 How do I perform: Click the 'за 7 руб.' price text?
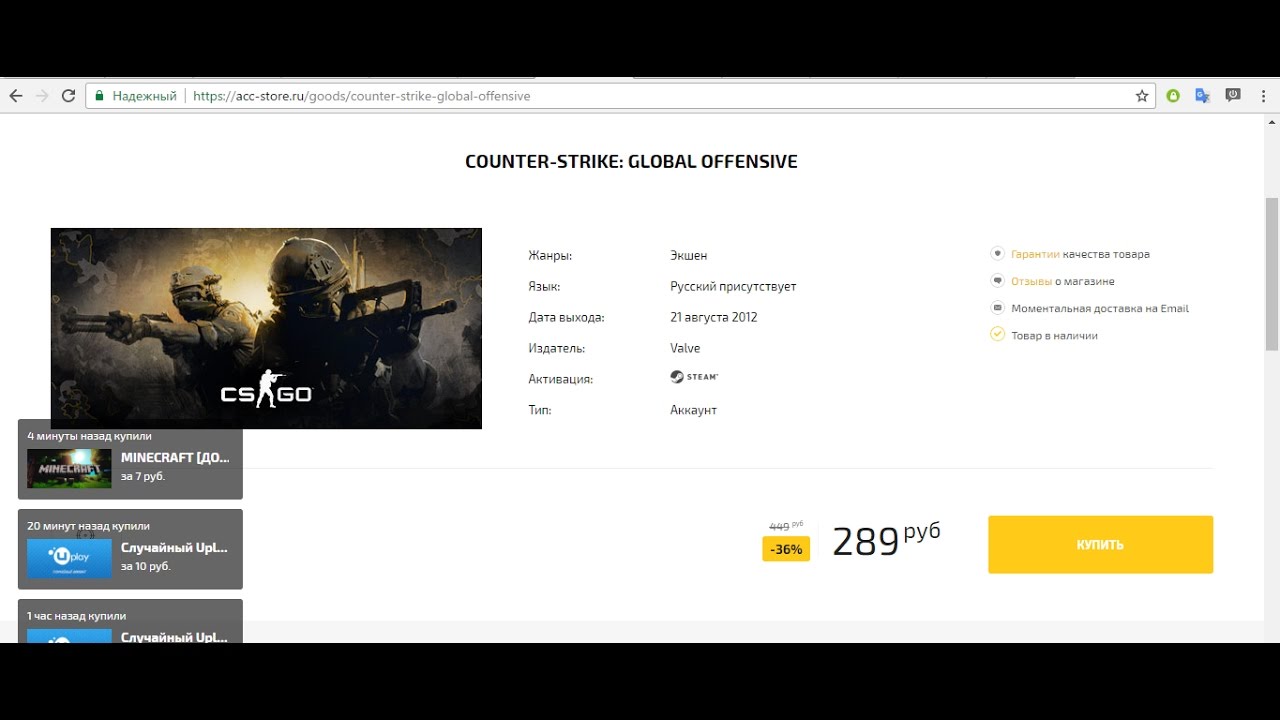143,476
